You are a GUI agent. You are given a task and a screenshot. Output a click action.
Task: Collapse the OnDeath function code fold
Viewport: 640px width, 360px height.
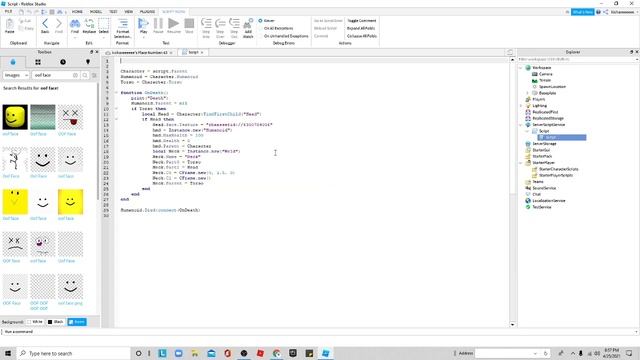click(116, 93)
